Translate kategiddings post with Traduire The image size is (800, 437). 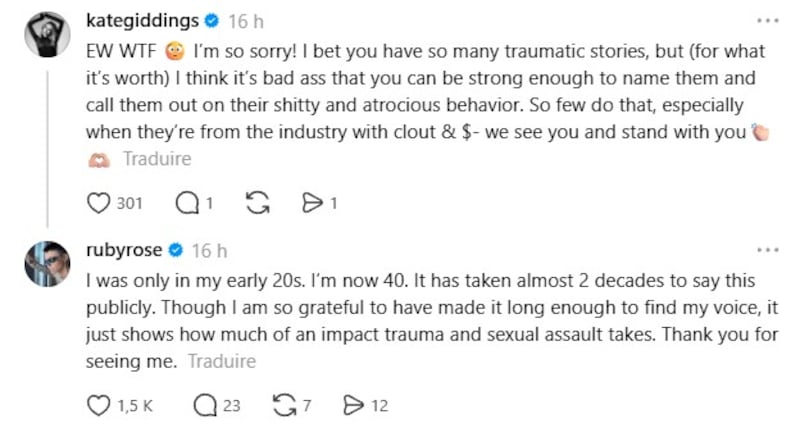pos(156,159)
